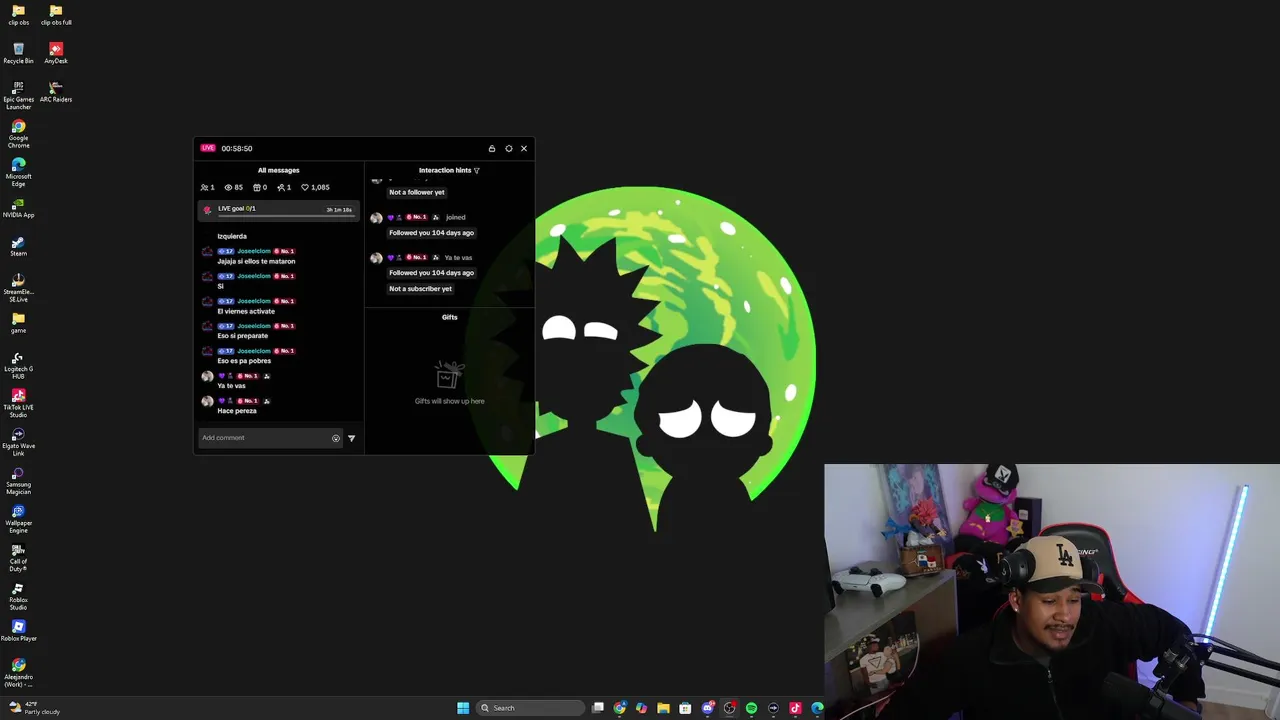
Task: Click message 'Eso es pa pobres'
Action: [244, 361]
